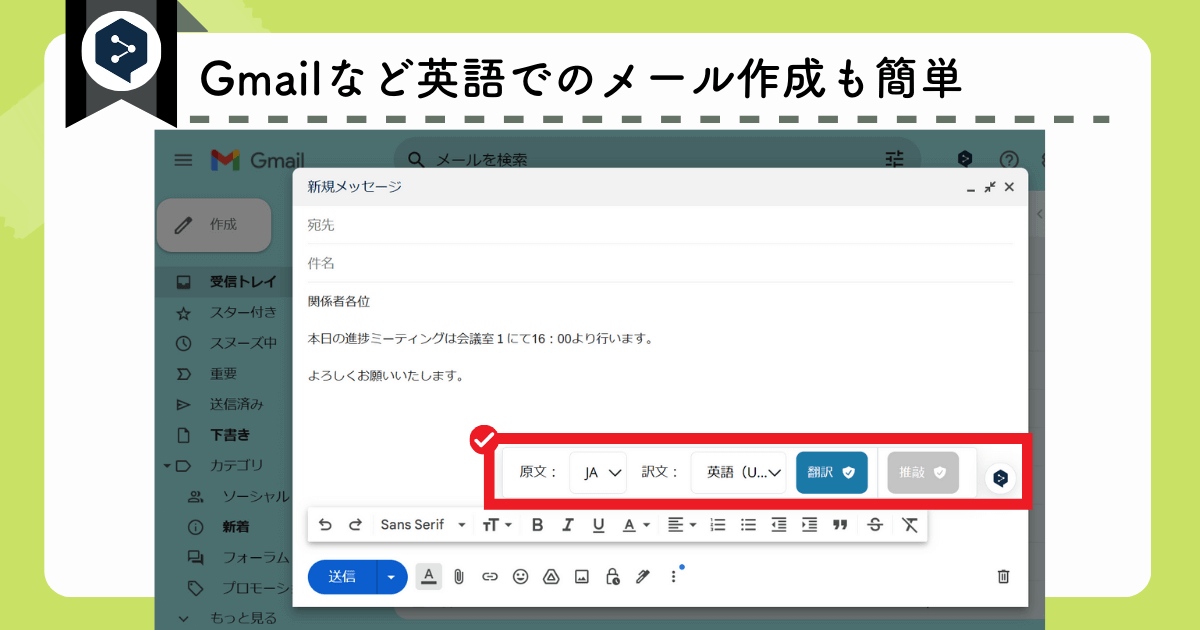Screen dimensions: 1200x630
Task: Click the 送信 send button
Action: (x=342, y=577)
